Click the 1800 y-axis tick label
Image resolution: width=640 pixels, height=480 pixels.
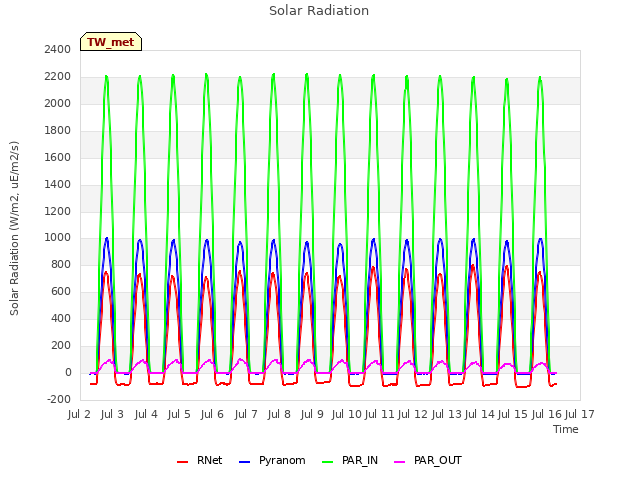point(58,130)
